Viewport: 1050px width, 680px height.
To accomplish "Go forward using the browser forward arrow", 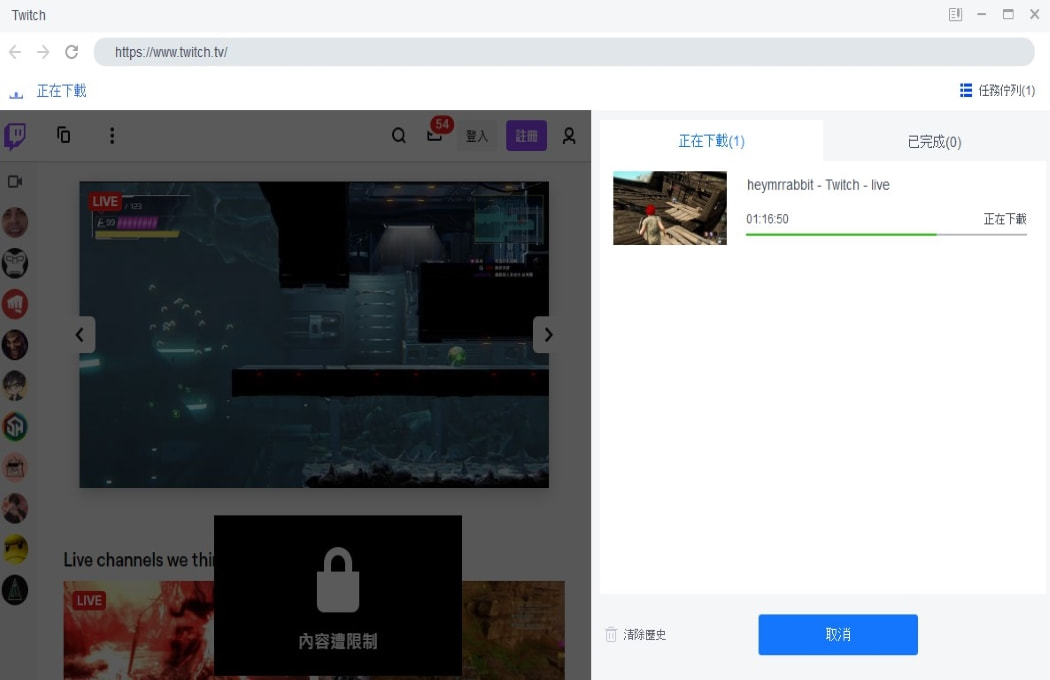I will pyautogui.click(x=43, y=52).
